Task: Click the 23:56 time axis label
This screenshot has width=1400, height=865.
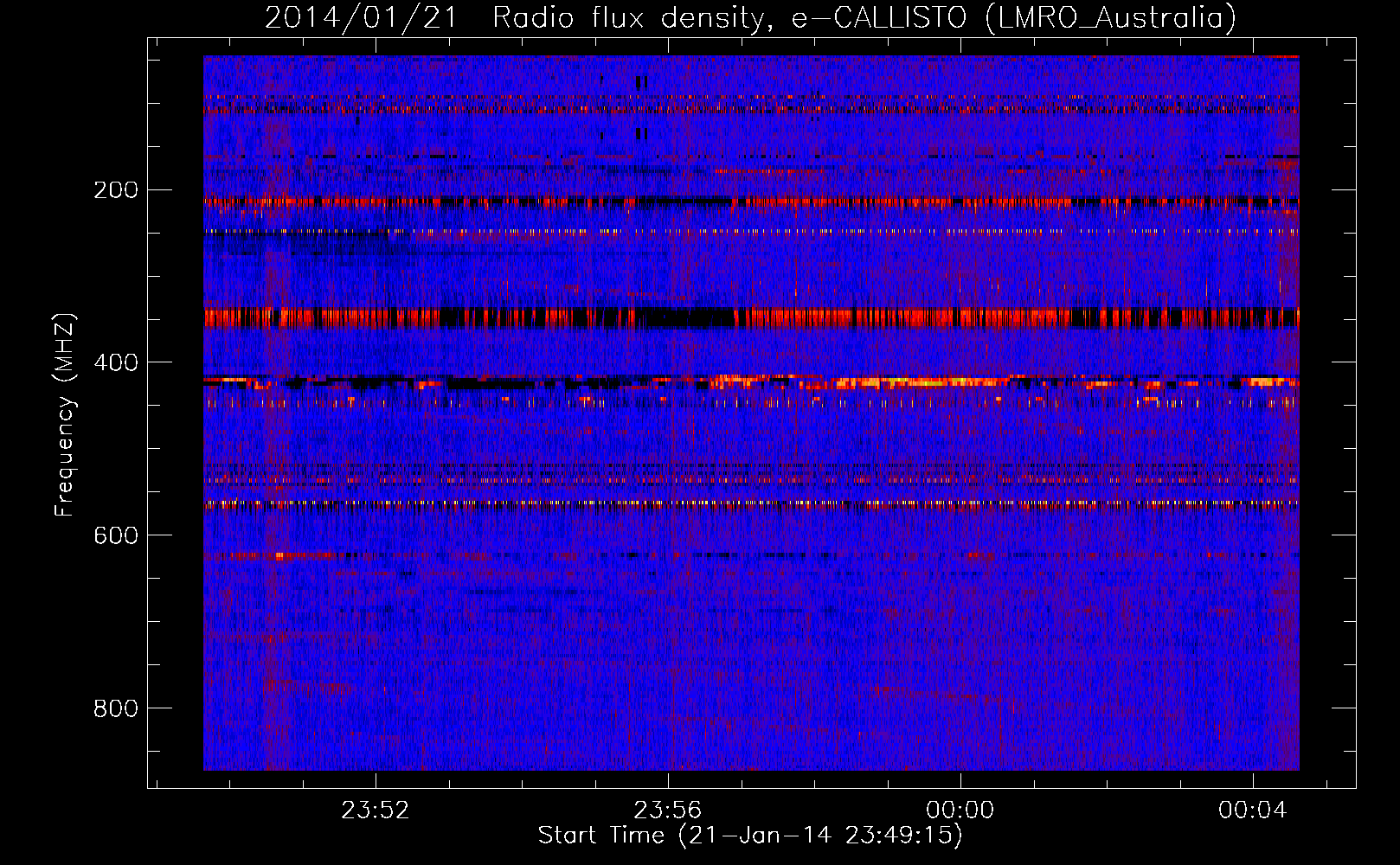Action: click(667, 811)
